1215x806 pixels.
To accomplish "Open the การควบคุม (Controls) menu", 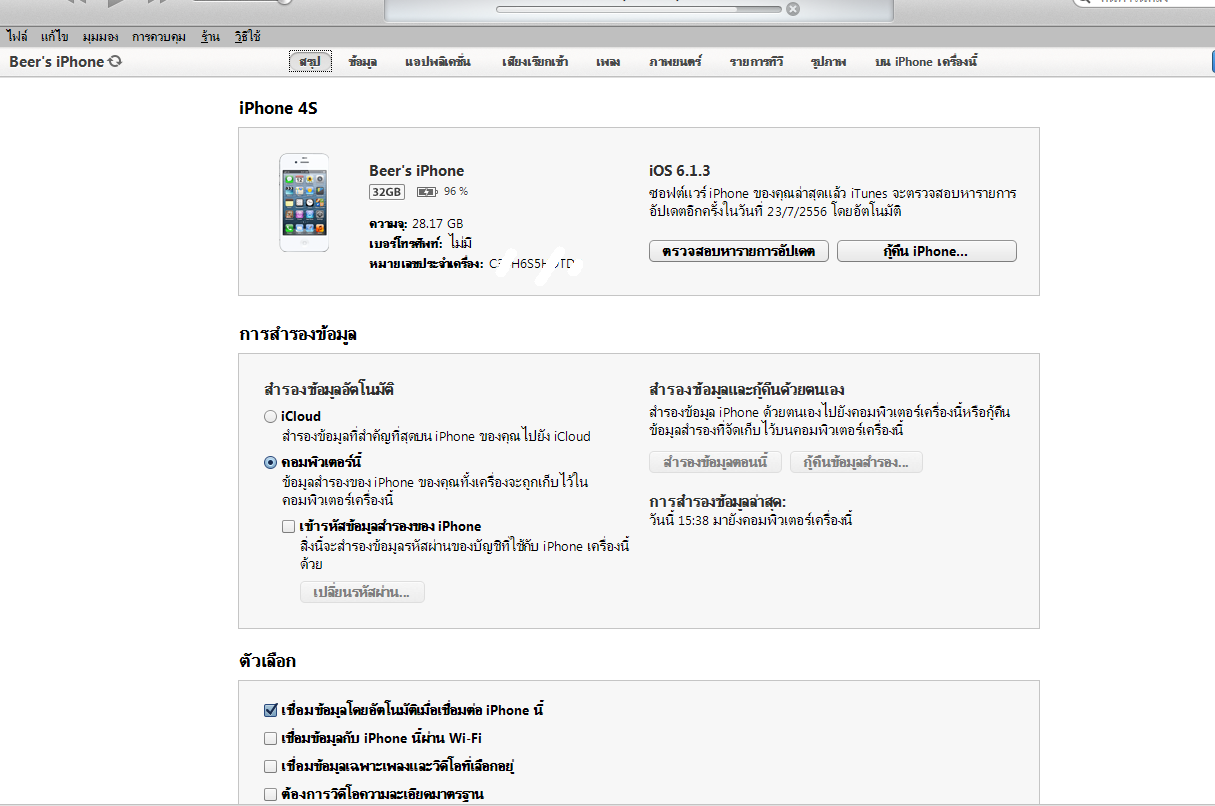I will (160, 36).
